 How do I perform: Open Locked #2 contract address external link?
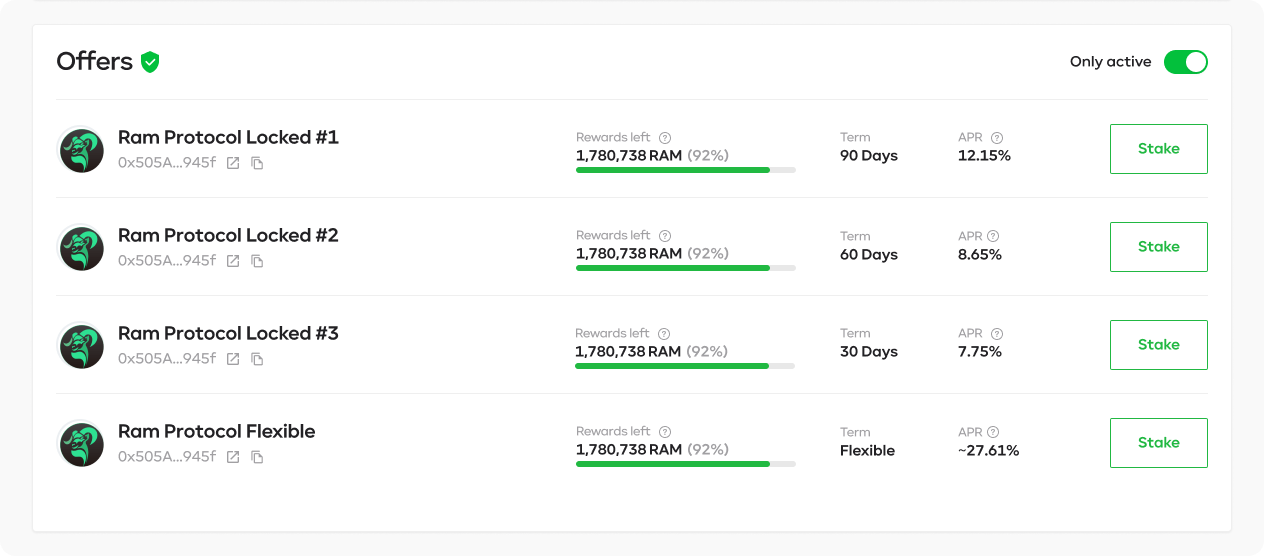[233, 261]
